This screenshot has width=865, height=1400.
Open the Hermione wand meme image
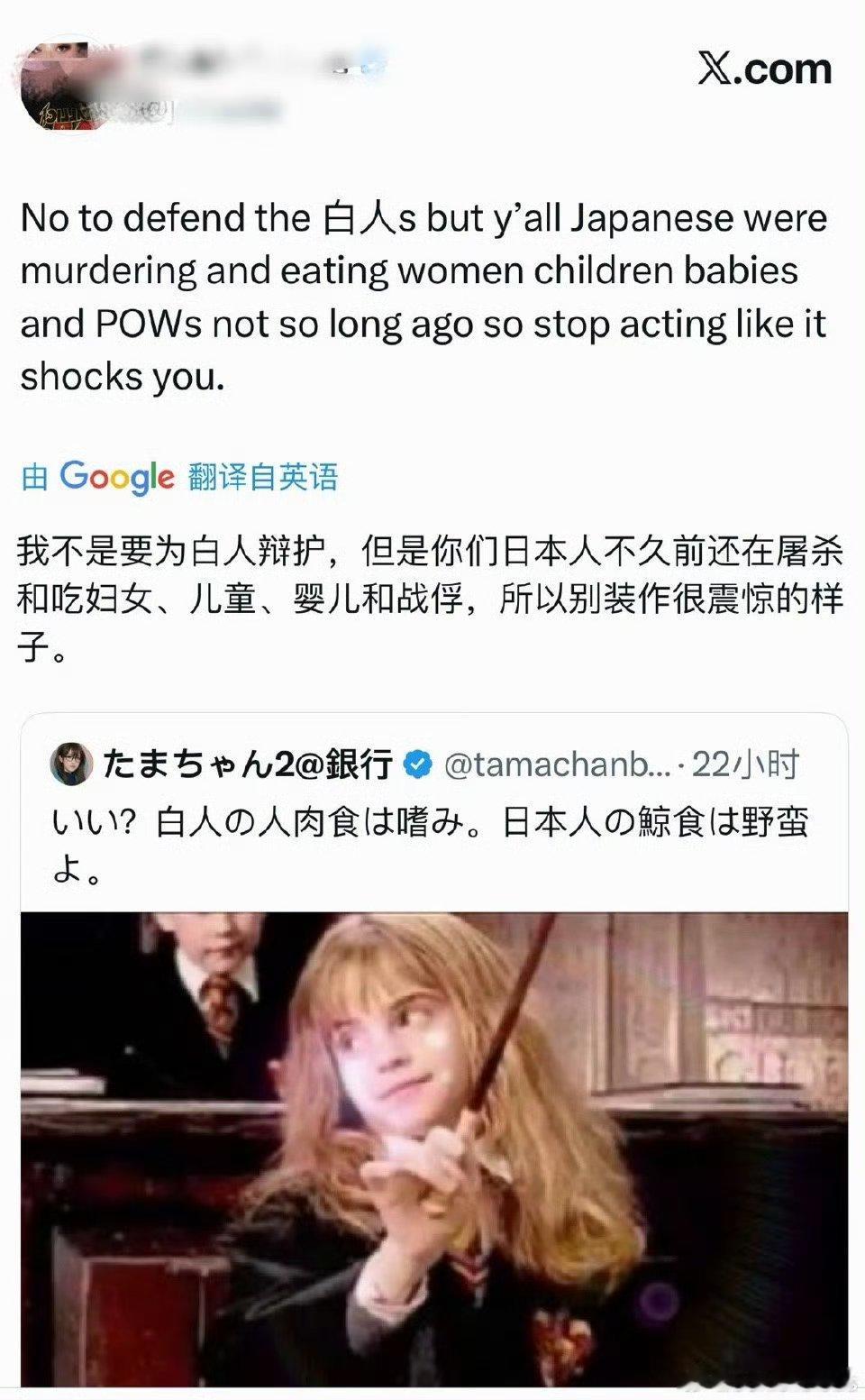pyautogui.click(x=434, y=1149)
